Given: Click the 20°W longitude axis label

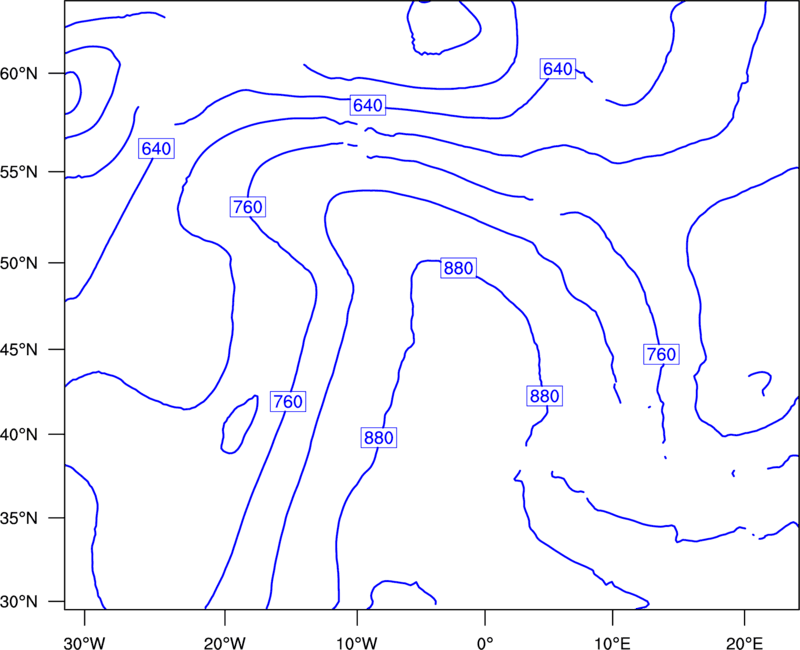Looking at the screenshot, I should (225, 643).
